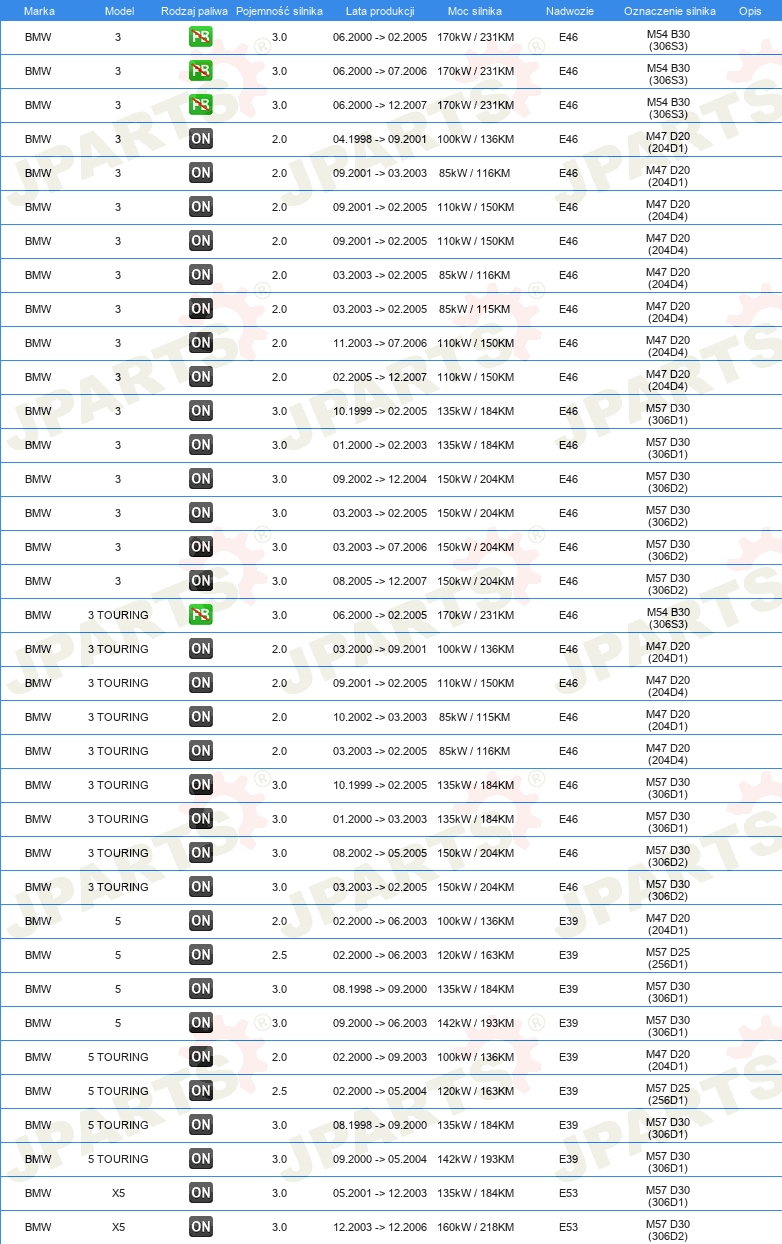Select the production dates 08.2002 -> 05.2005
Screen dimensions: 782x1244
pyautogui.click(x=380, y=853)
